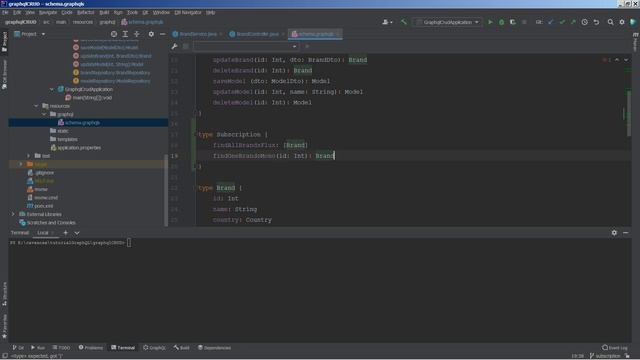The width and height of the screenshot is (640, 360).
Task: Run GraphqlCrudApplication with the green play icon
Action: [490, 22]
